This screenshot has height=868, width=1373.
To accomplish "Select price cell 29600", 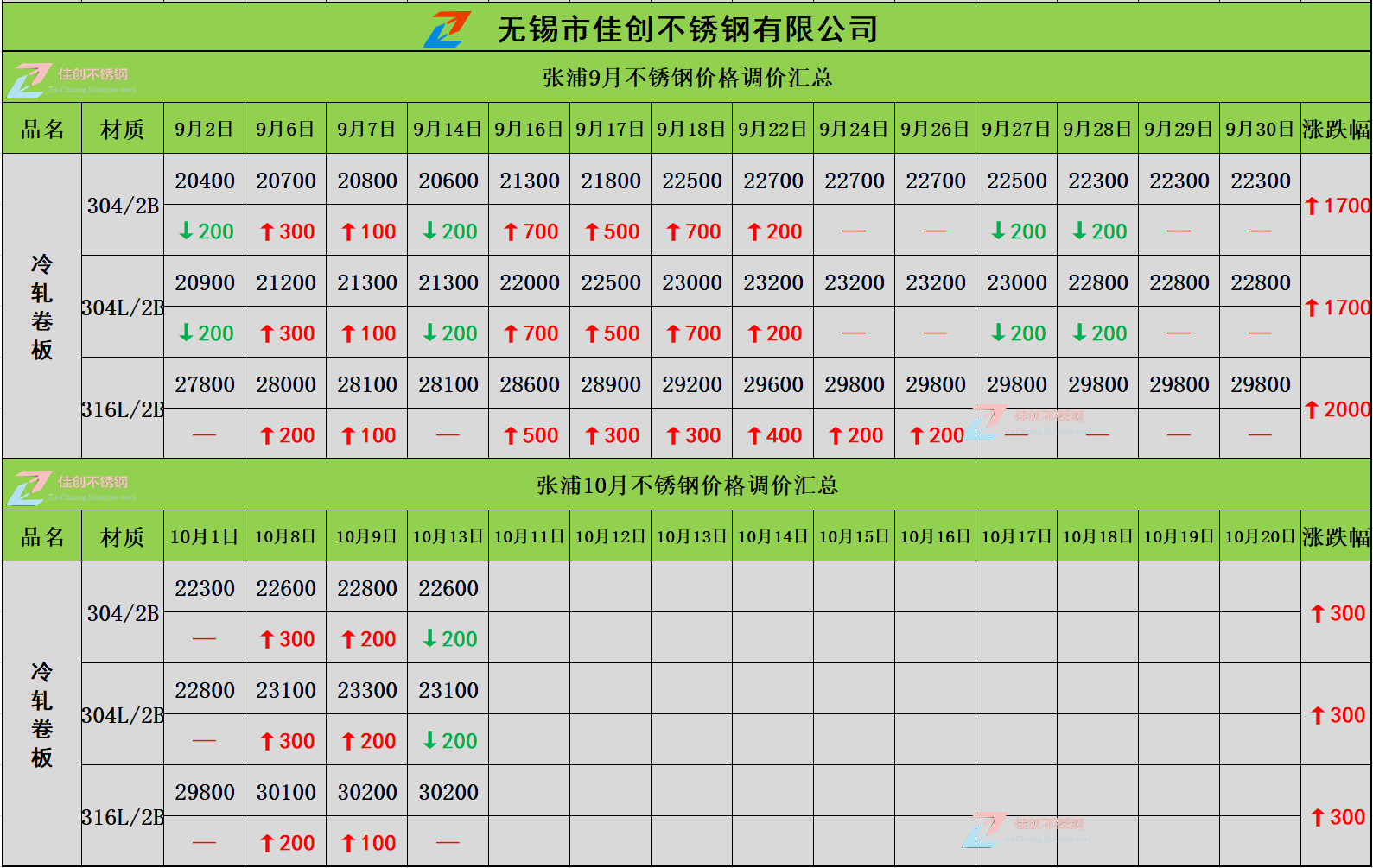I will tap(773, 384).
